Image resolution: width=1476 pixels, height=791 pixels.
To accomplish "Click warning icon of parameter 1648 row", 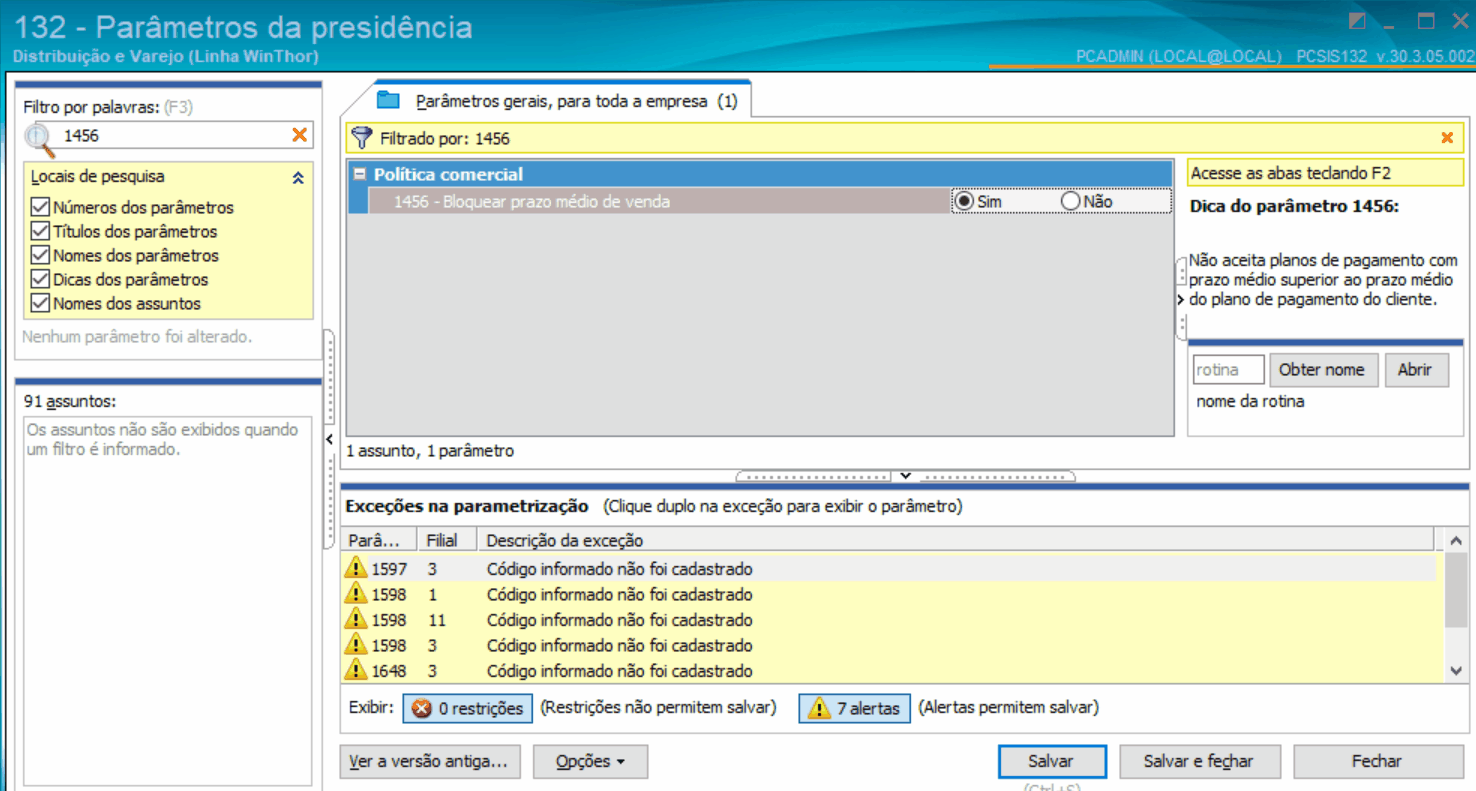I will click(x=356, y=671).
